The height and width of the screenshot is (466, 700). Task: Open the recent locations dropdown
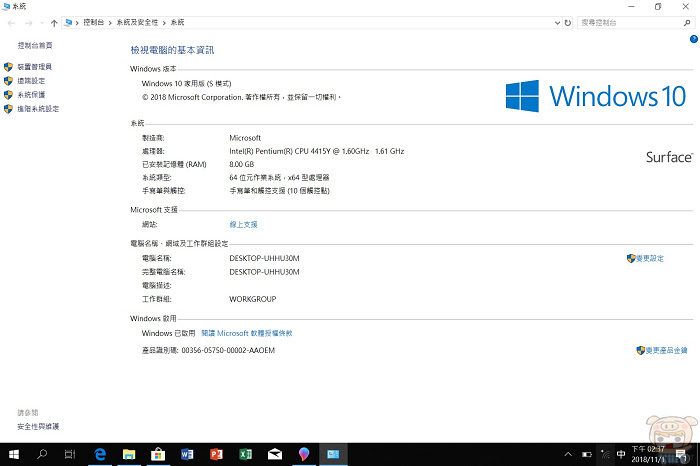tap(42, 23)
